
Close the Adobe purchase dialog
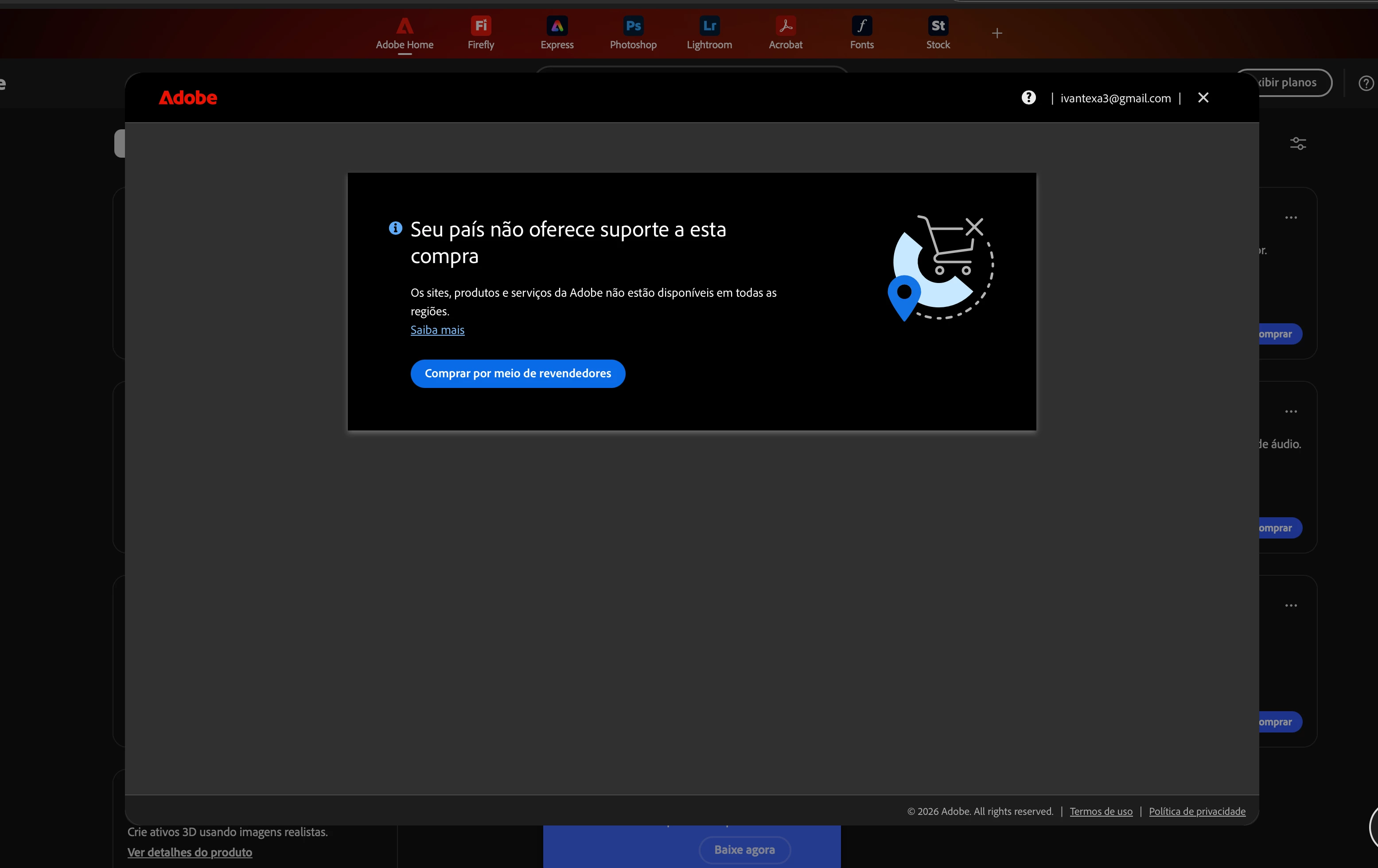tap(1203, 98)
